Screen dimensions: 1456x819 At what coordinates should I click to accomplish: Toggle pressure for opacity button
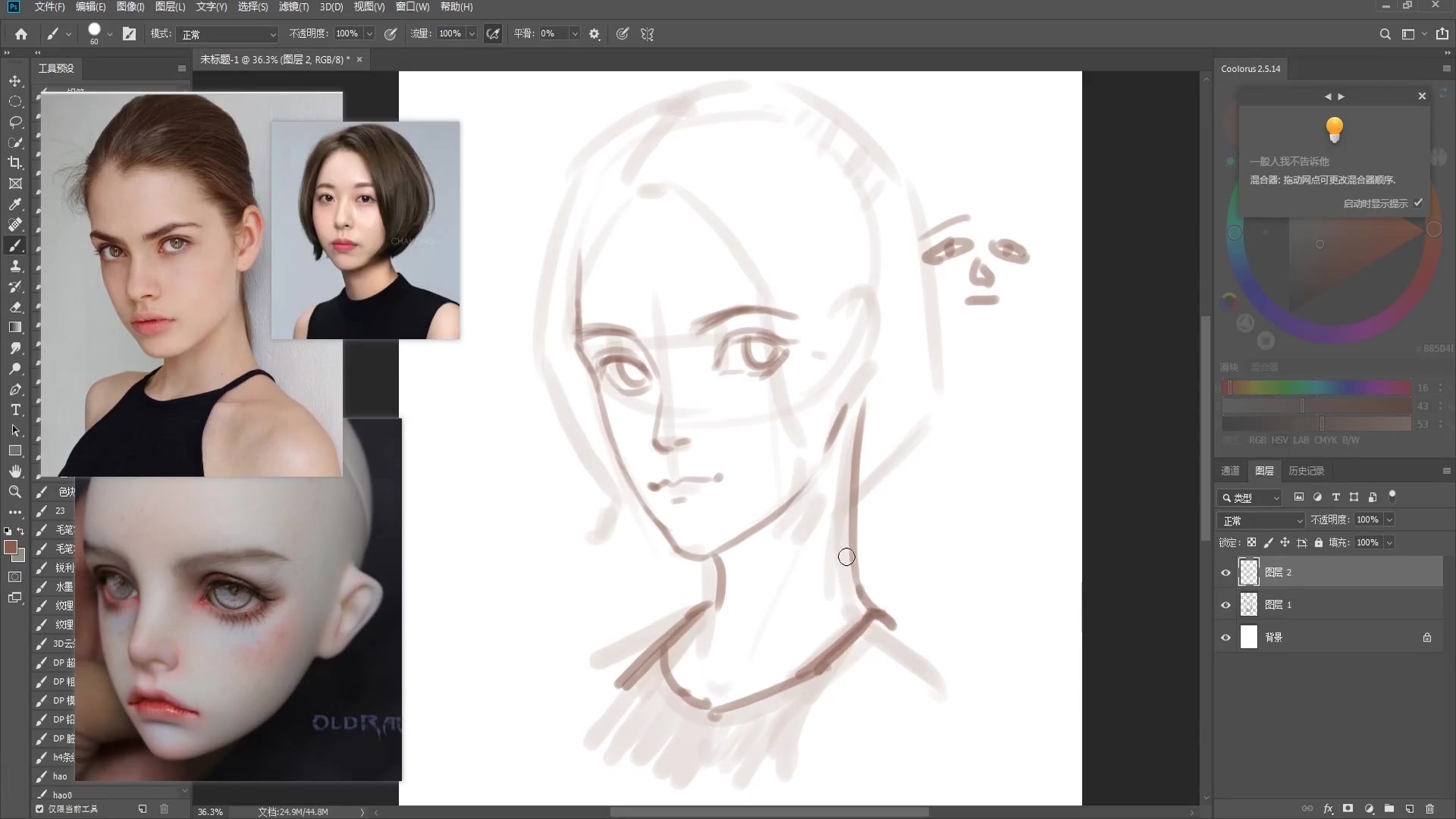[x=391, y=33]
